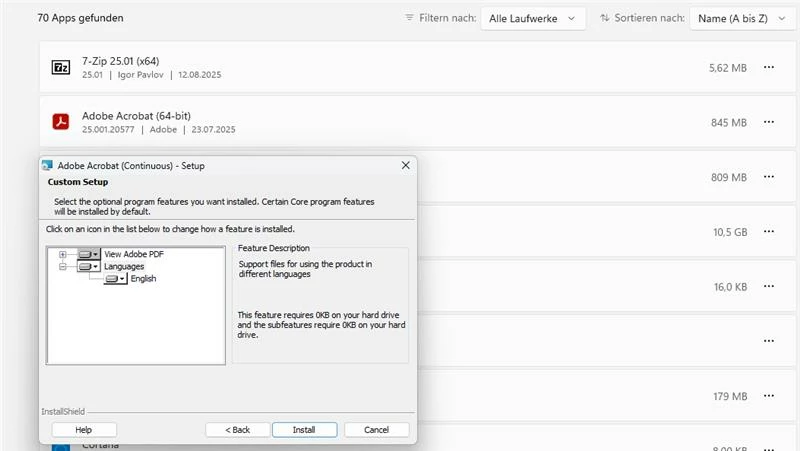Click the 70 Apps gefunden text
The width and height of the screenshot is (800, 451).
click(80, 18)
